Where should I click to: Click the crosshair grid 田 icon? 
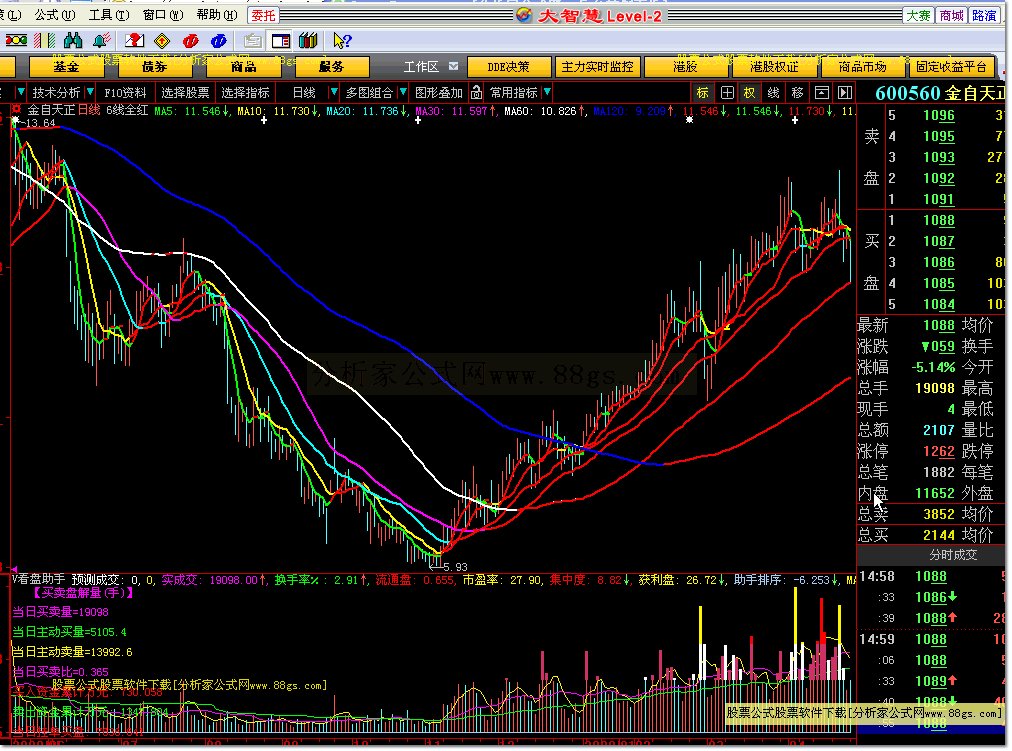727,93
